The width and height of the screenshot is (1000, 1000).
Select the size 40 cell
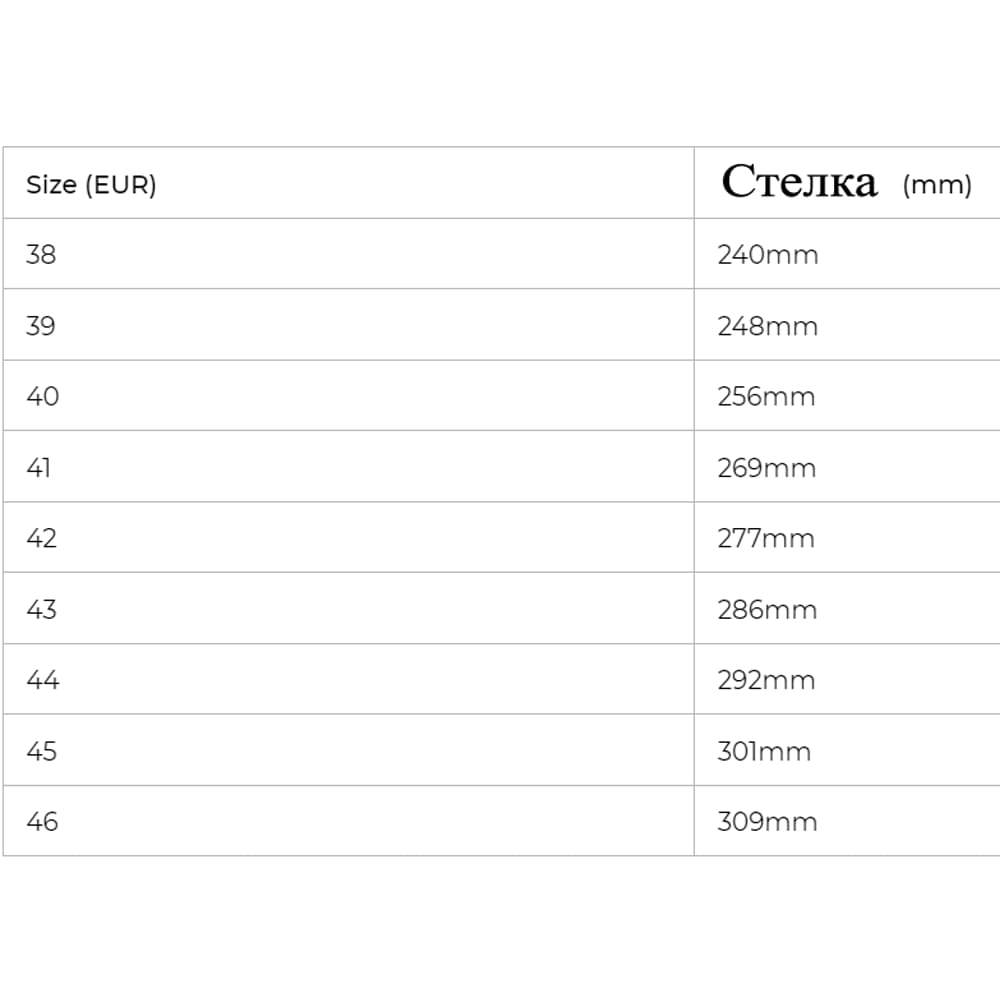[42, 397]
